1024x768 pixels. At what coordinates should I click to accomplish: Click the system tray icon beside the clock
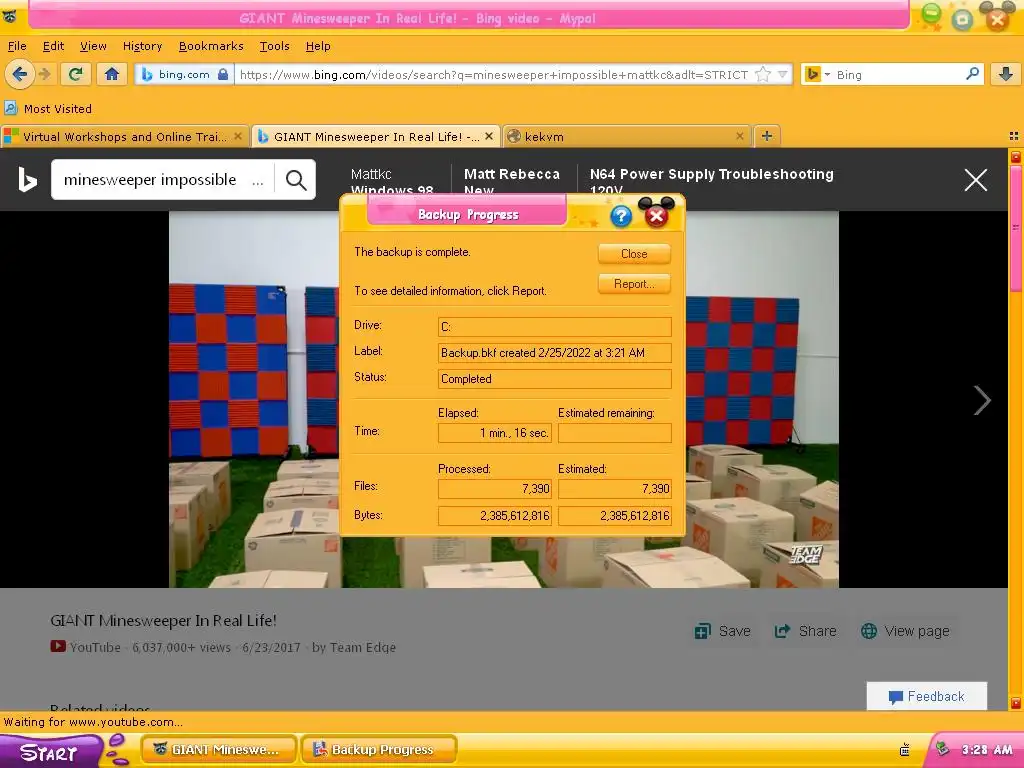coord(942,748)
